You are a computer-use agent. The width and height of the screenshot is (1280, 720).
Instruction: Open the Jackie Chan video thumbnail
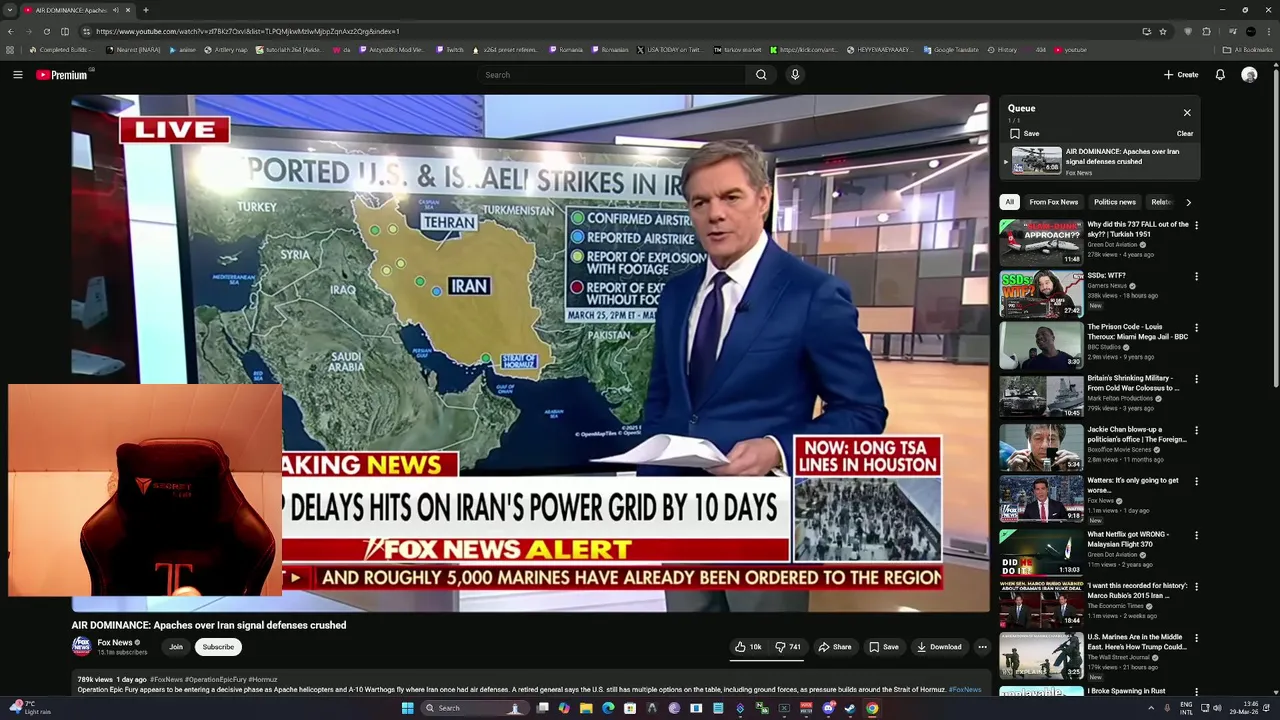[x=1041, y=448]
